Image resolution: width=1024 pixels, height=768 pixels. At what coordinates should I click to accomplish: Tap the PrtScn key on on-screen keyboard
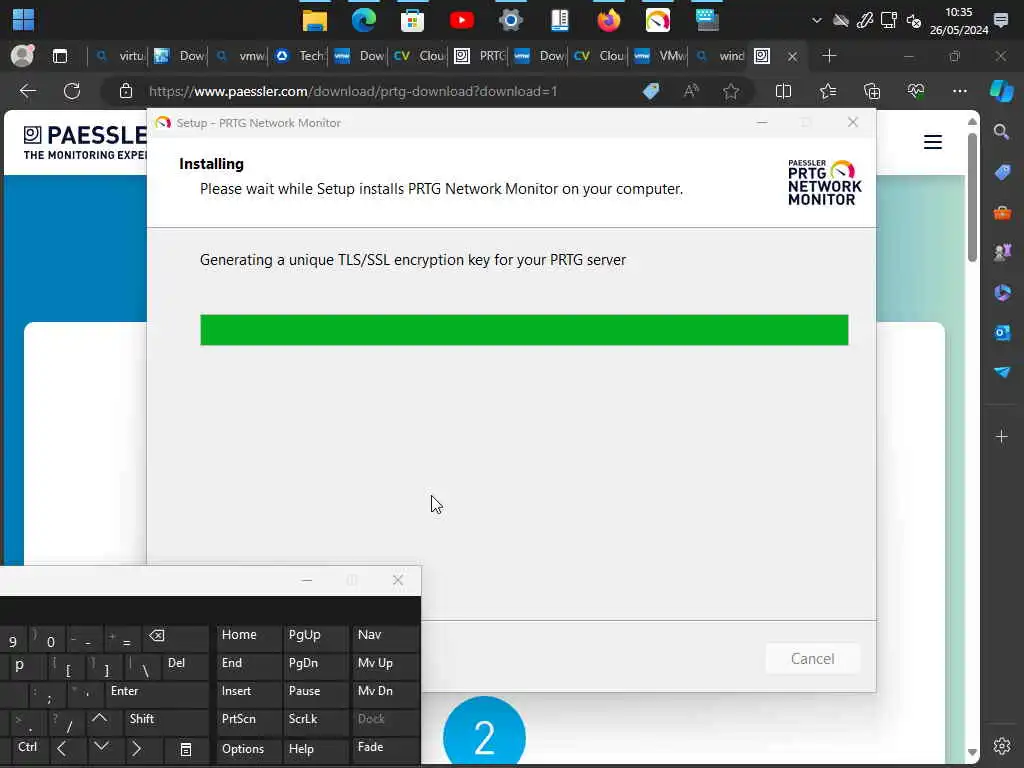249,722
